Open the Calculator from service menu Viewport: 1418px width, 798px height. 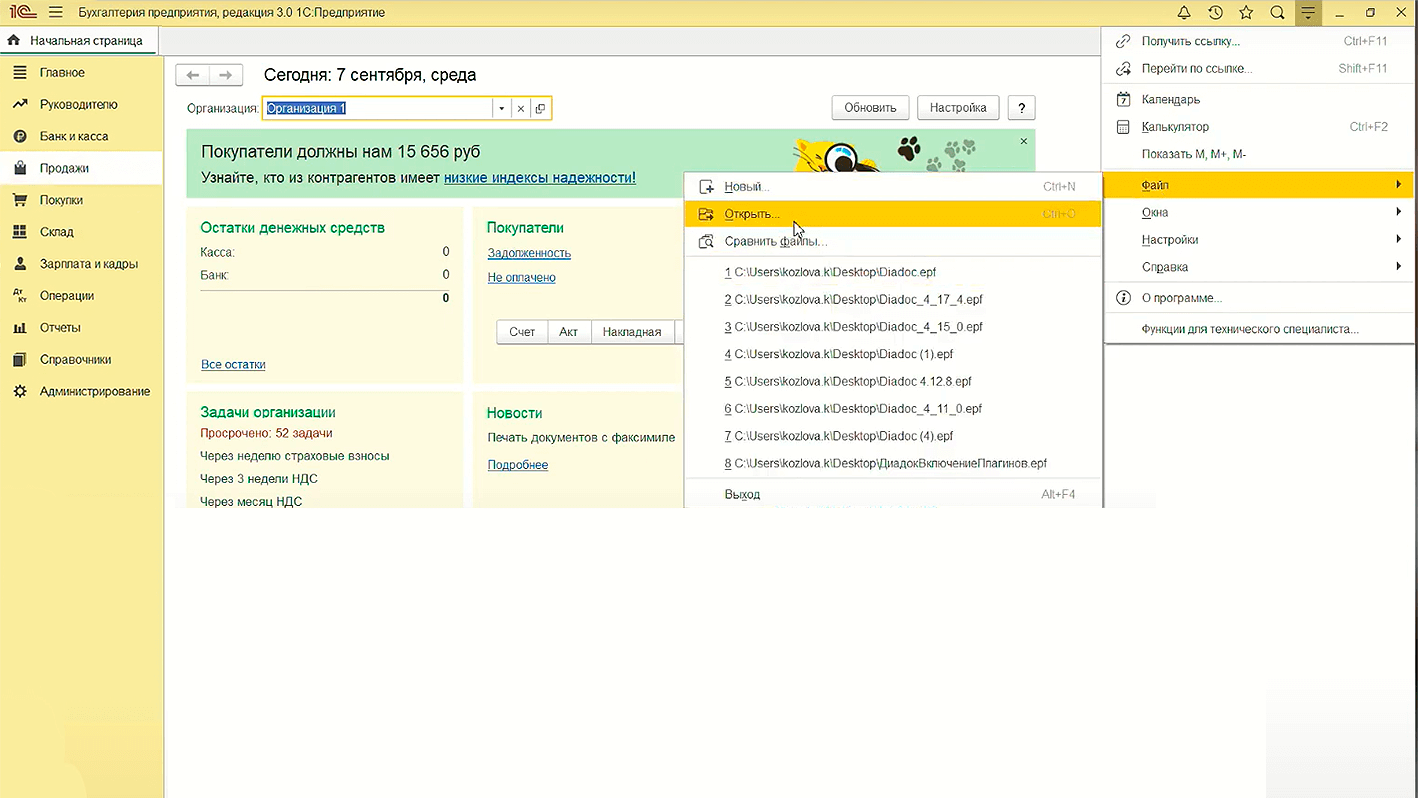1175,127
